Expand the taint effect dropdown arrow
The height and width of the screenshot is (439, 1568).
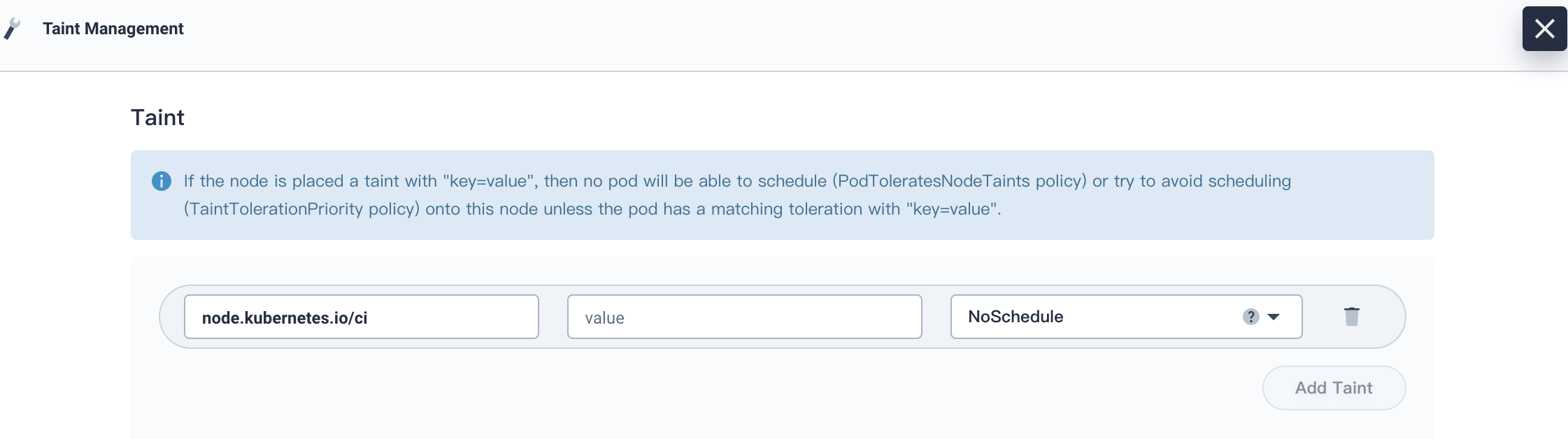pyautogui.click(x=1274, y=317)
